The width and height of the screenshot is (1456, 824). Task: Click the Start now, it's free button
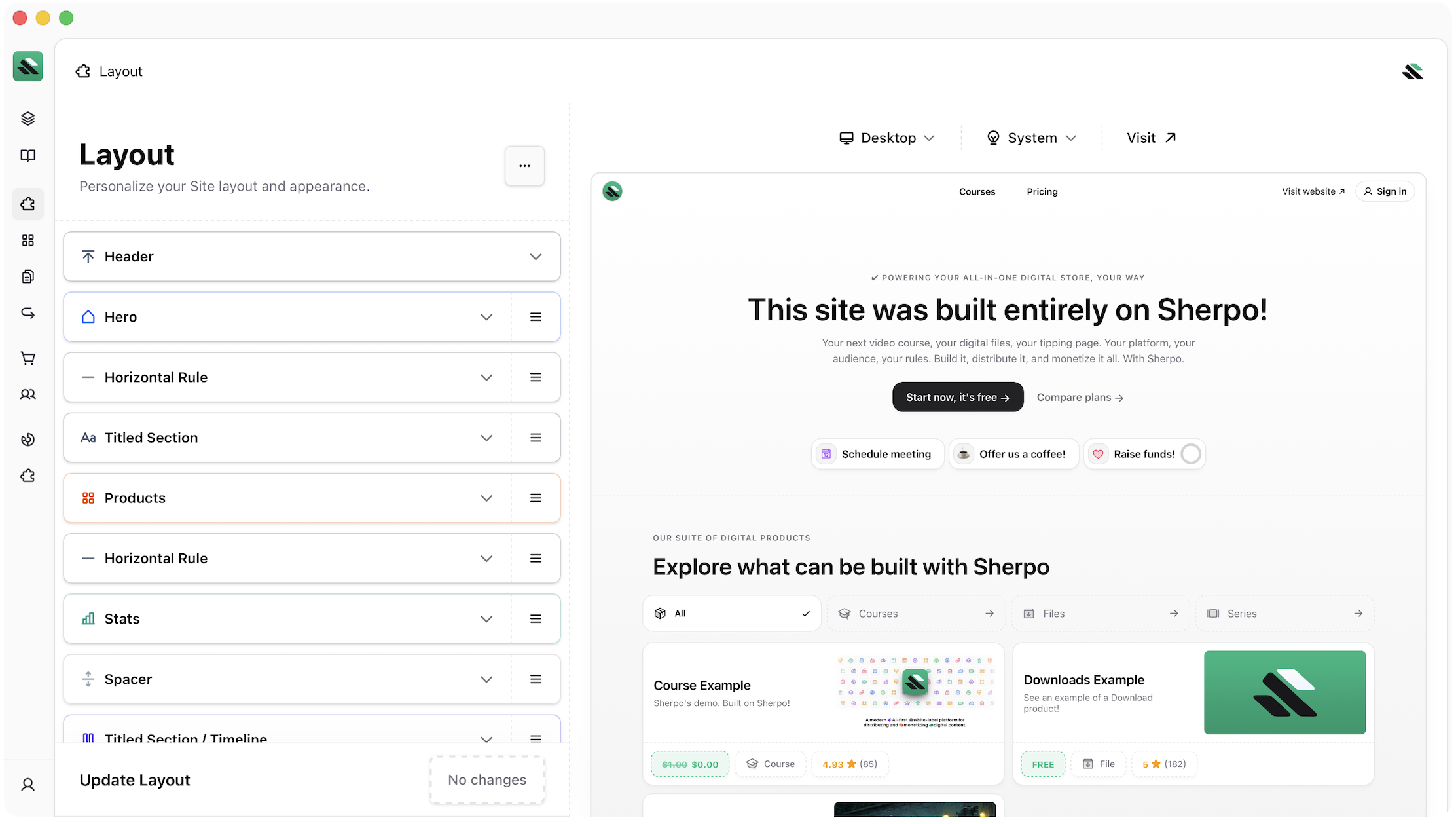point(957,397)
